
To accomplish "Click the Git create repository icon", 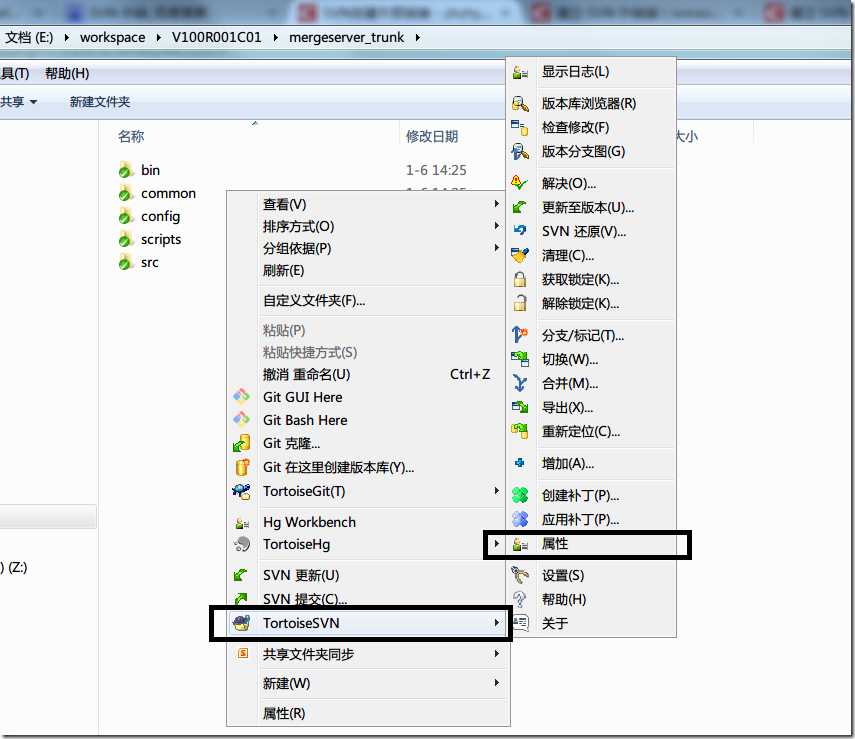I will pyautogui.click(x=242, y=467).
